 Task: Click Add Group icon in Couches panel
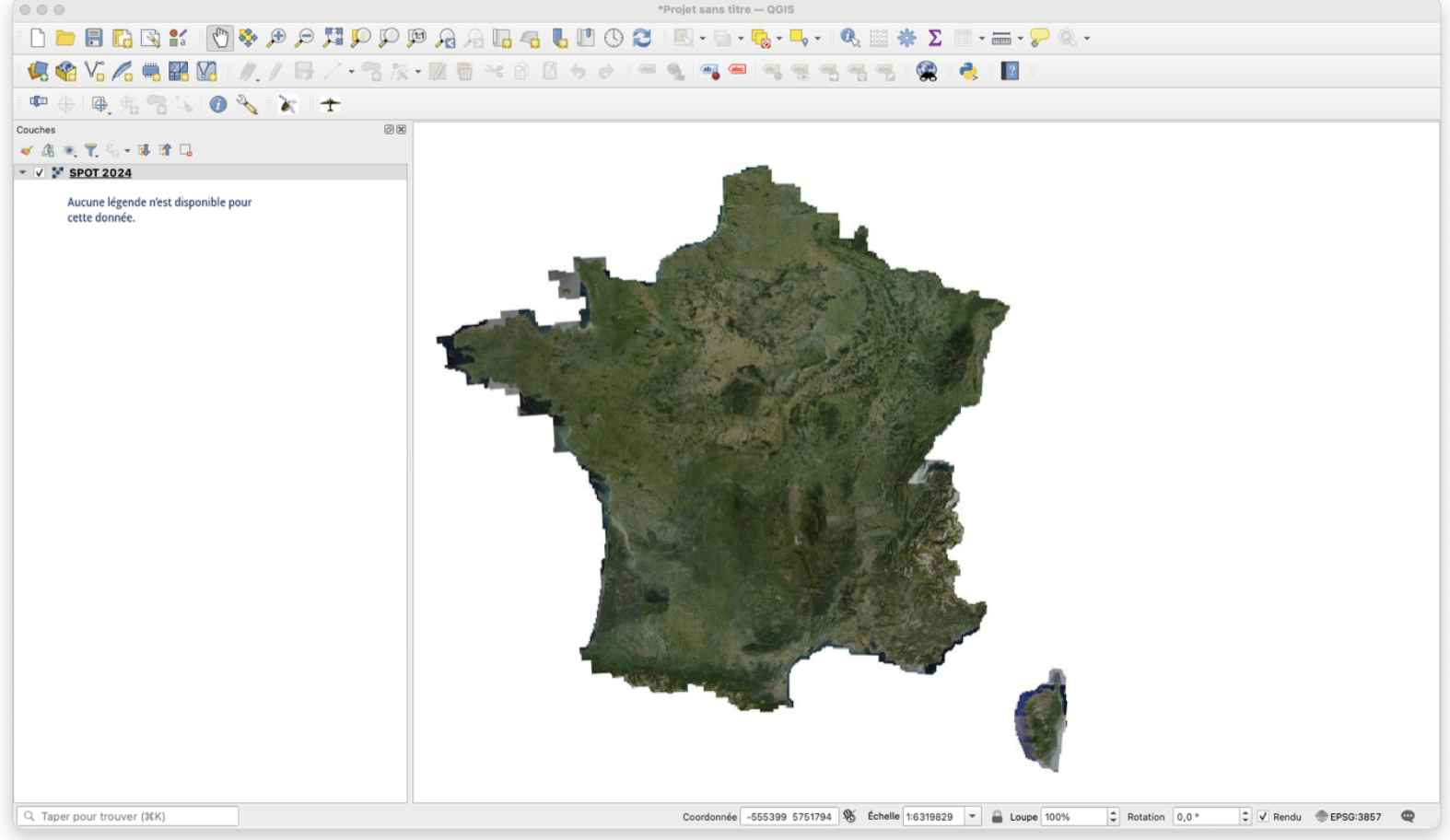coord(48,150)
